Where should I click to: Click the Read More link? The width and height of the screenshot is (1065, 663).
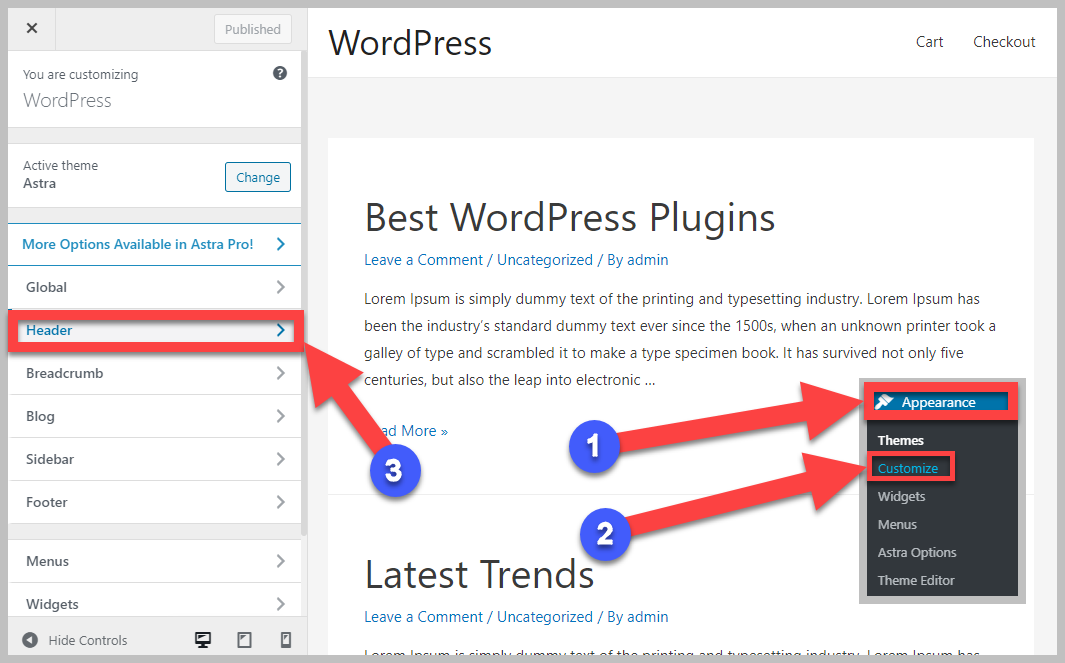pyautogui.click(x=415, y=431)
